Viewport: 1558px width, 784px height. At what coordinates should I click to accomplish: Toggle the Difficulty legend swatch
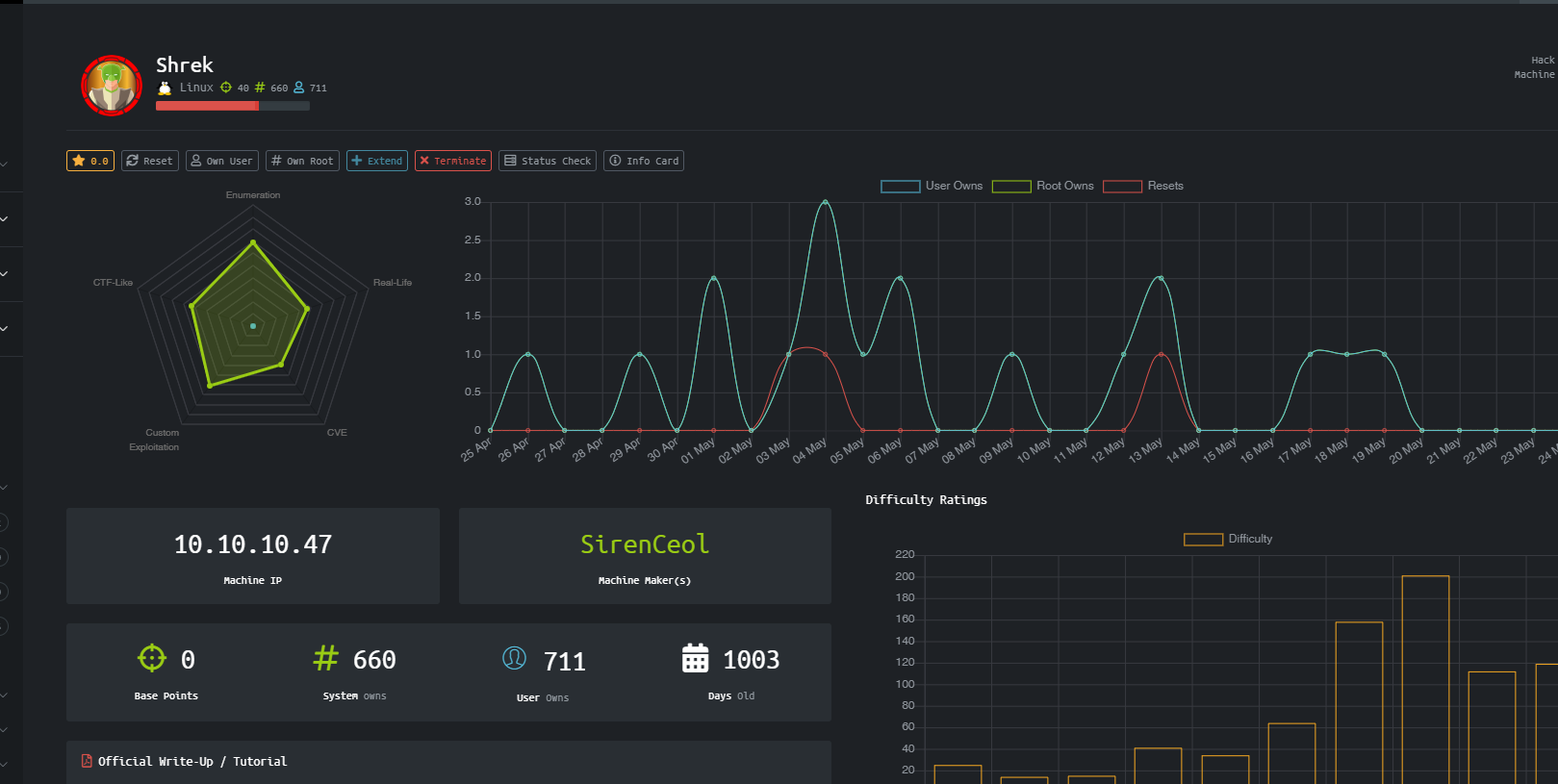[1204, 540]
